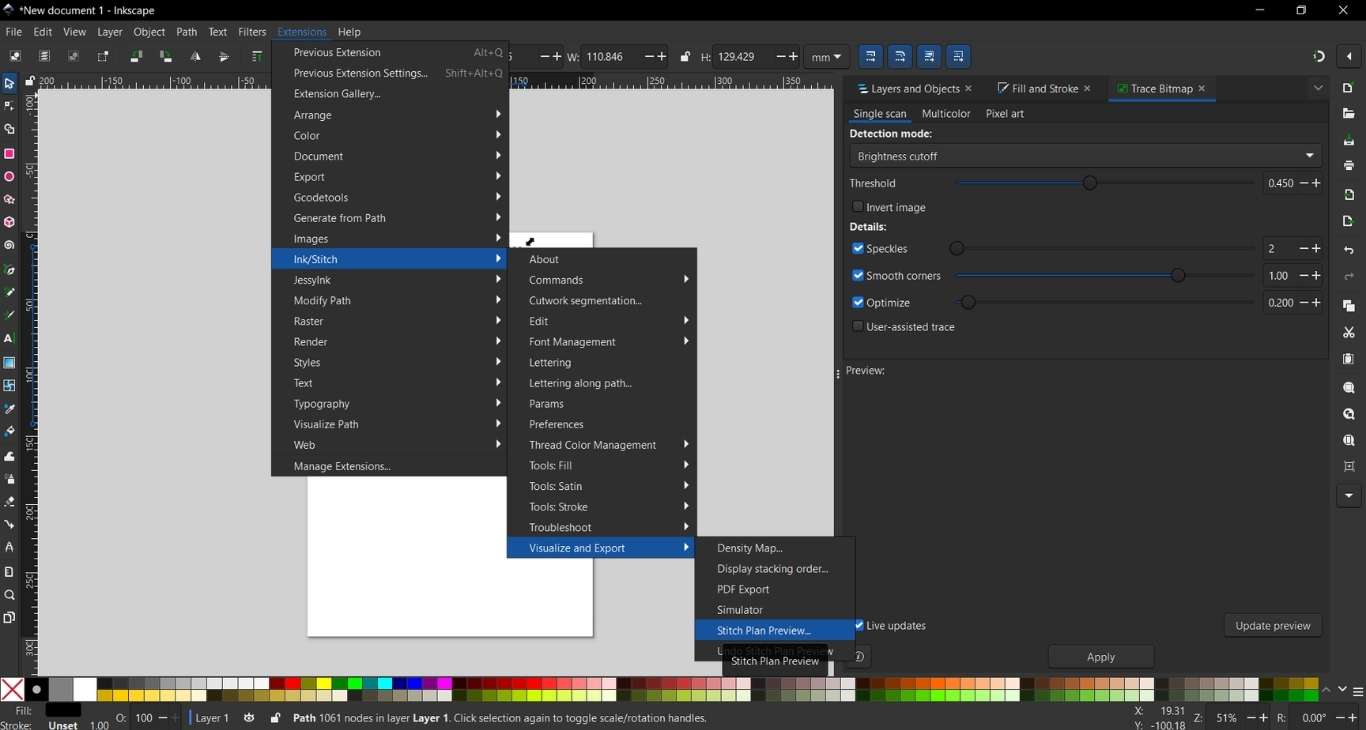Click the Save document icon
The width and height of the screenshot is (1366, 730).
pyautogui.click(x=1349, y=141)
